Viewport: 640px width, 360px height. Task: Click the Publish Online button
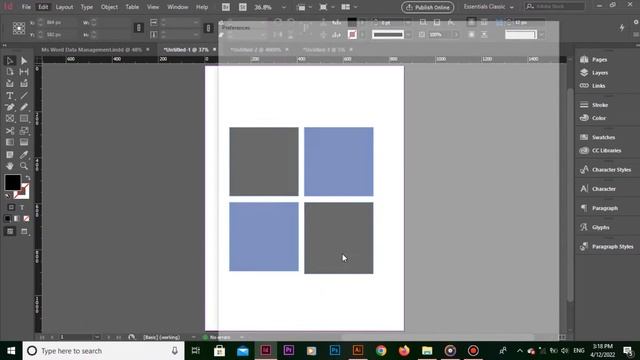coord(428,7)
